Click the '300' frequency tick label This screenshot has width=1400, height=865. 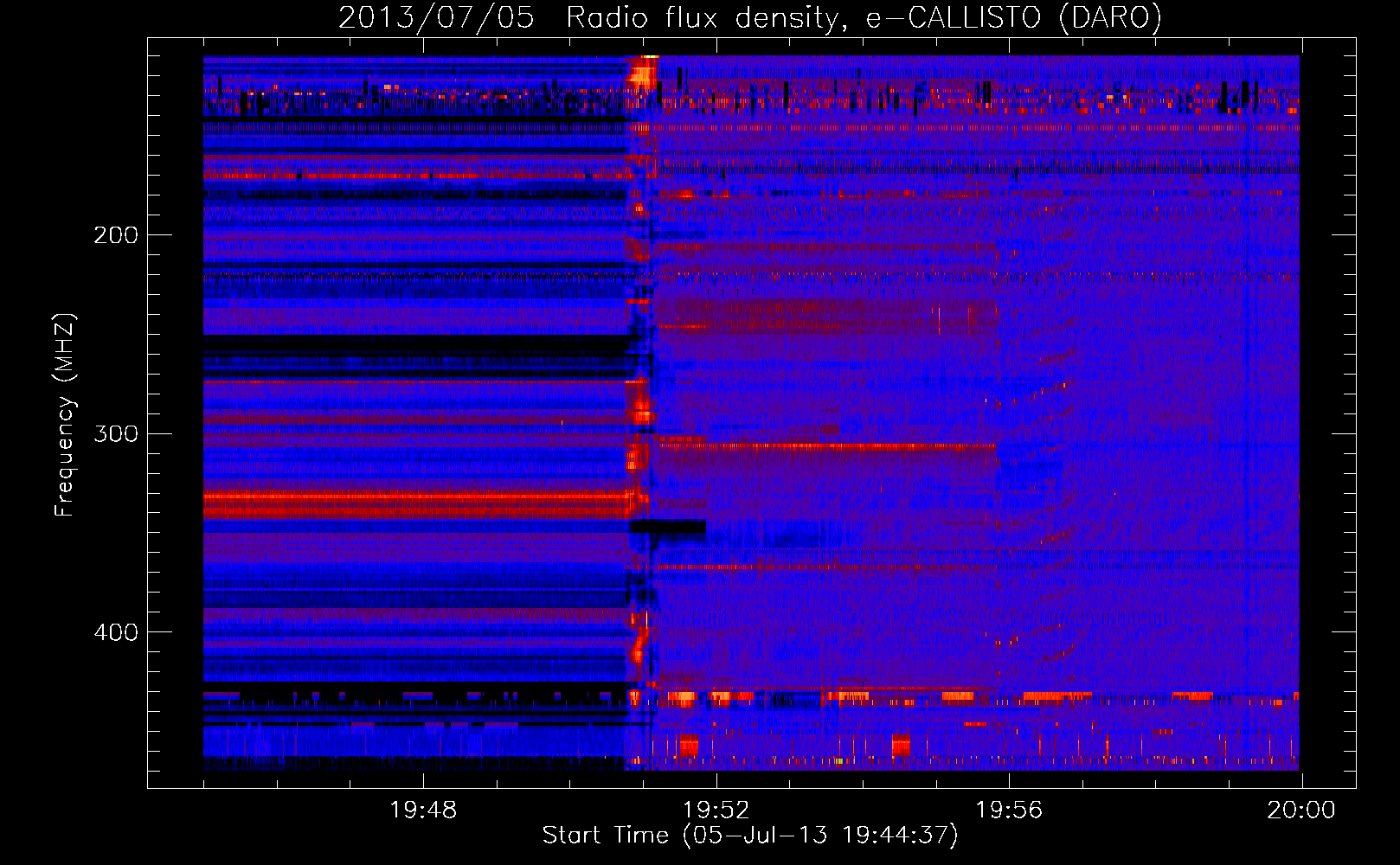coord(116,433)
